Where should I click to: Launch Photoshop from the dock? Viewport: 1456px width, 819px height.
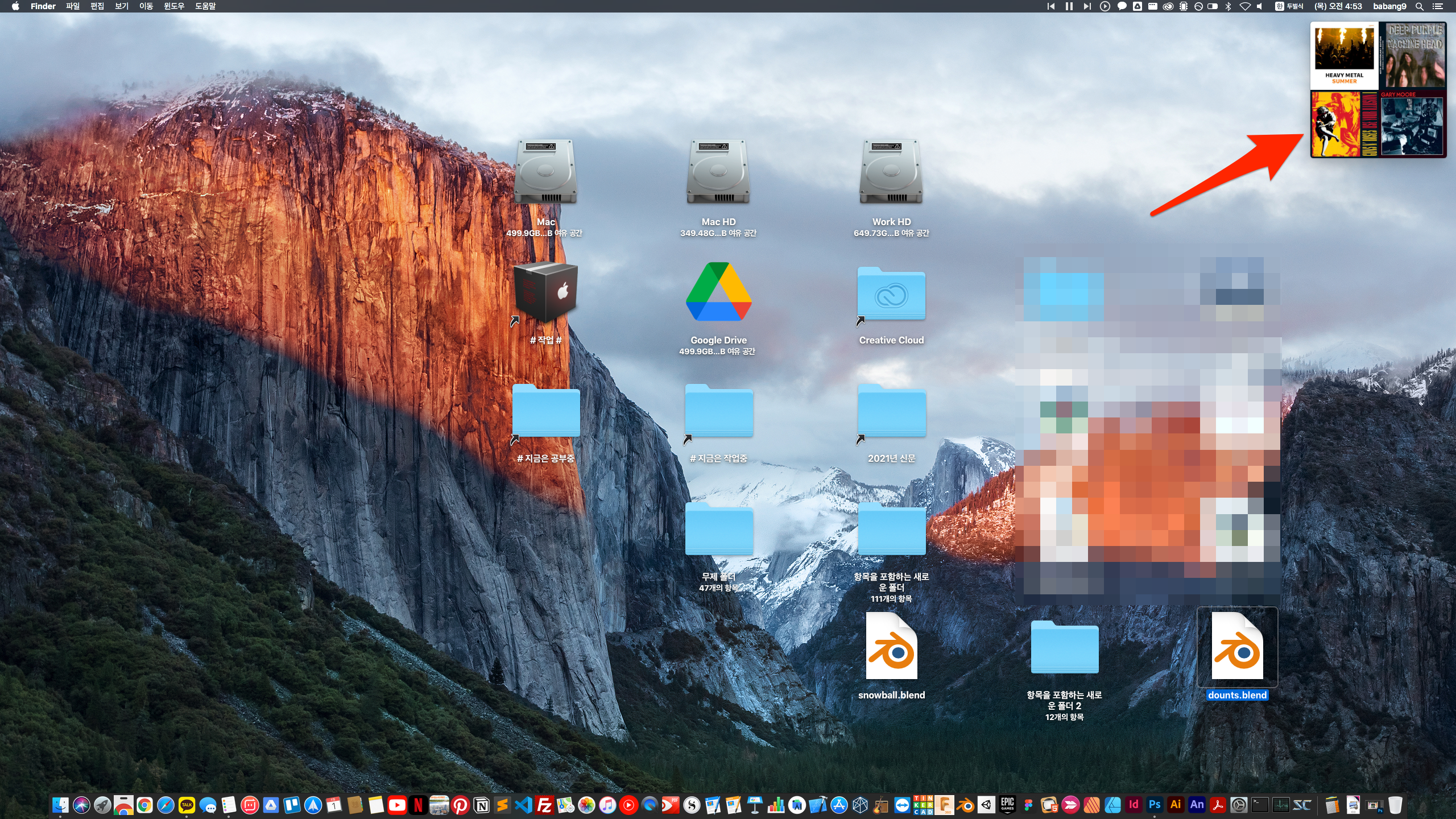pos(1155,805)
